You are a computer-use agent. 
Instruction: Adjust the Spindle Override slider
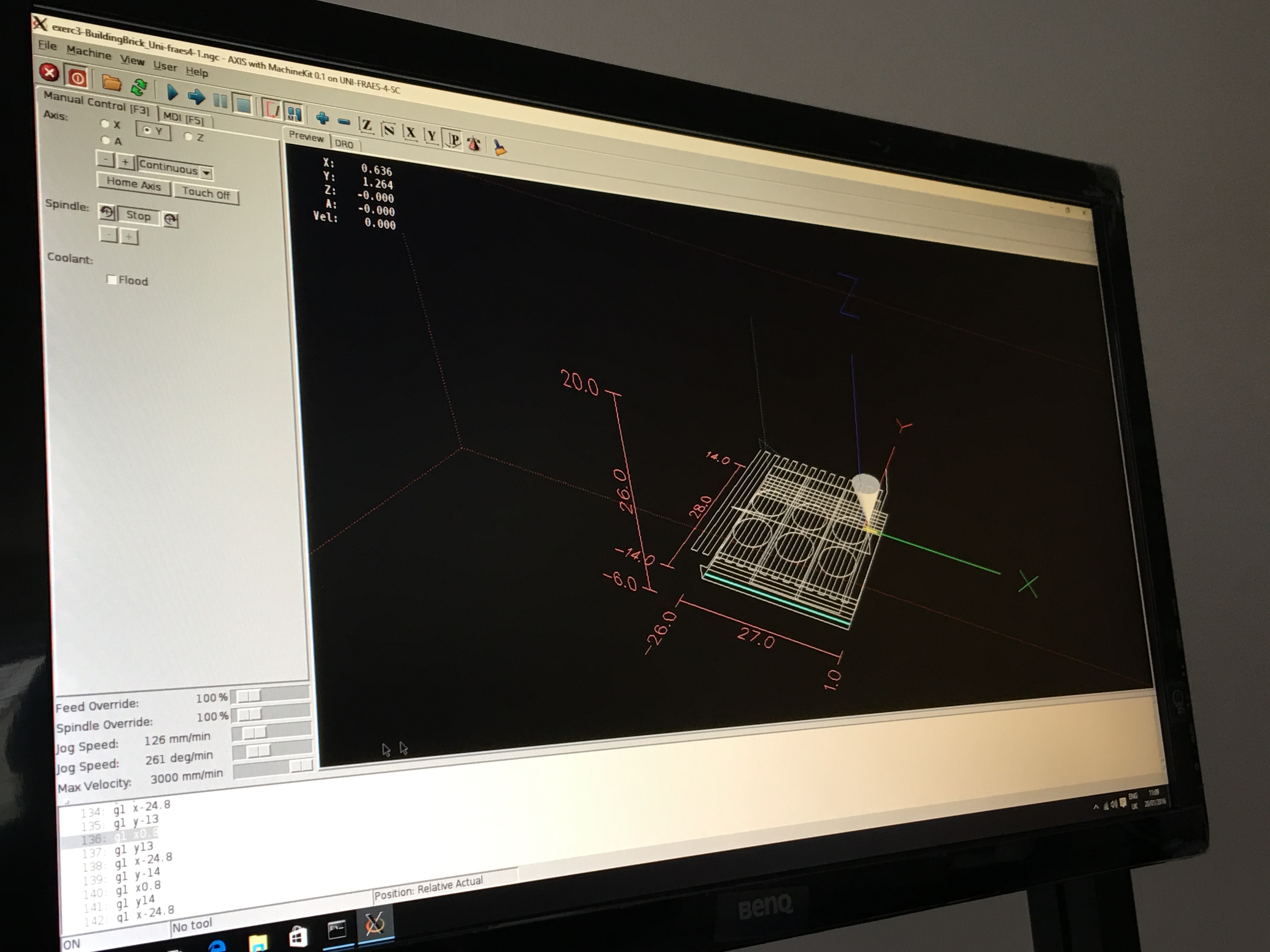(x=271, y=714)
